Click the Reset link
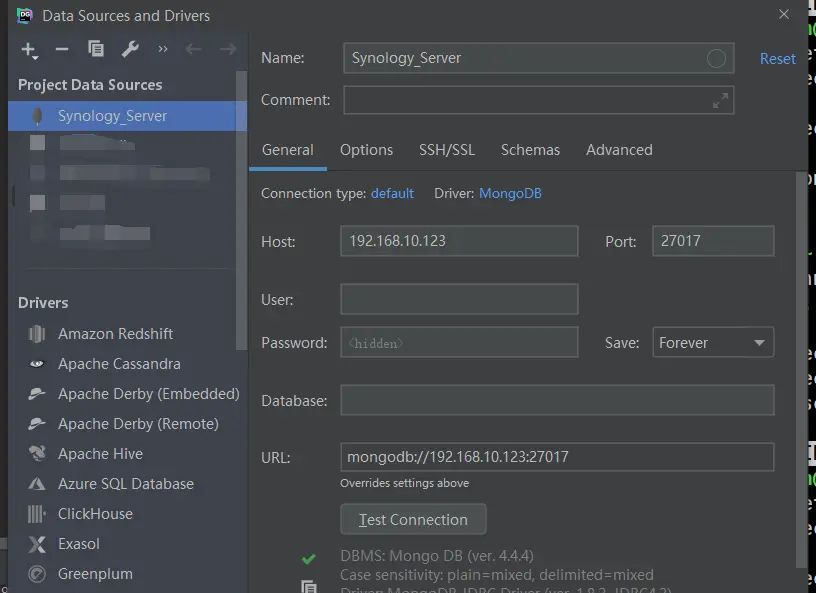 pos(777,59)
